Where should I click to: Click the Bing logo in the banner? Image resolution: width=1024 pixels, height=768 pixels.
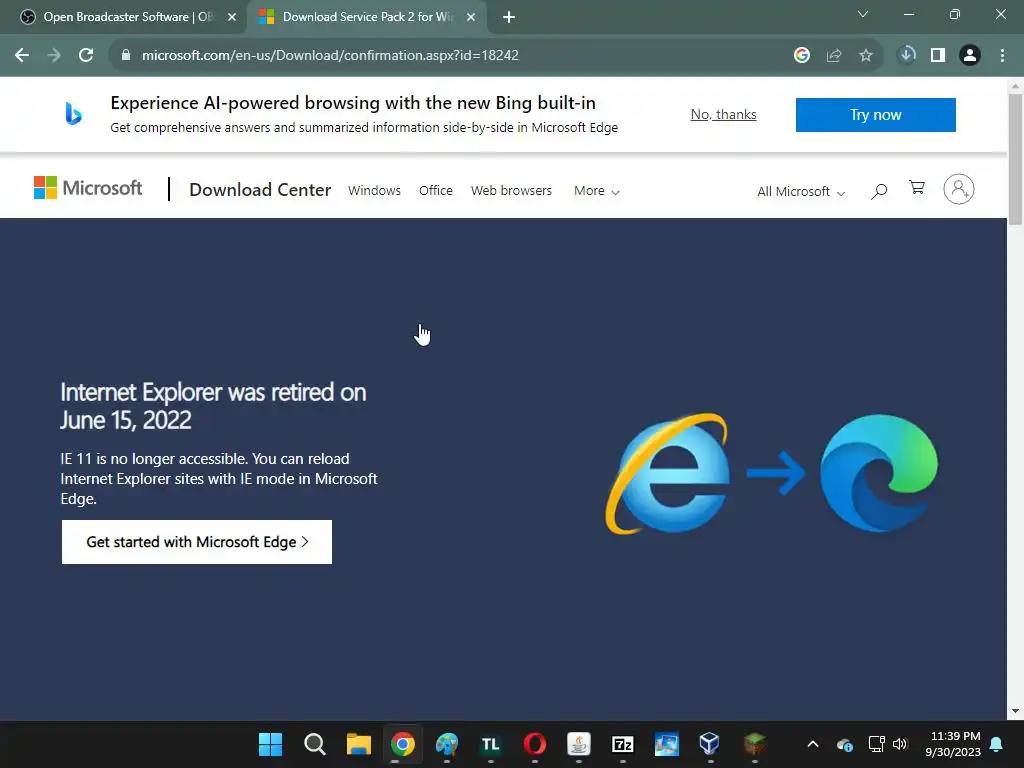[74, 114]
